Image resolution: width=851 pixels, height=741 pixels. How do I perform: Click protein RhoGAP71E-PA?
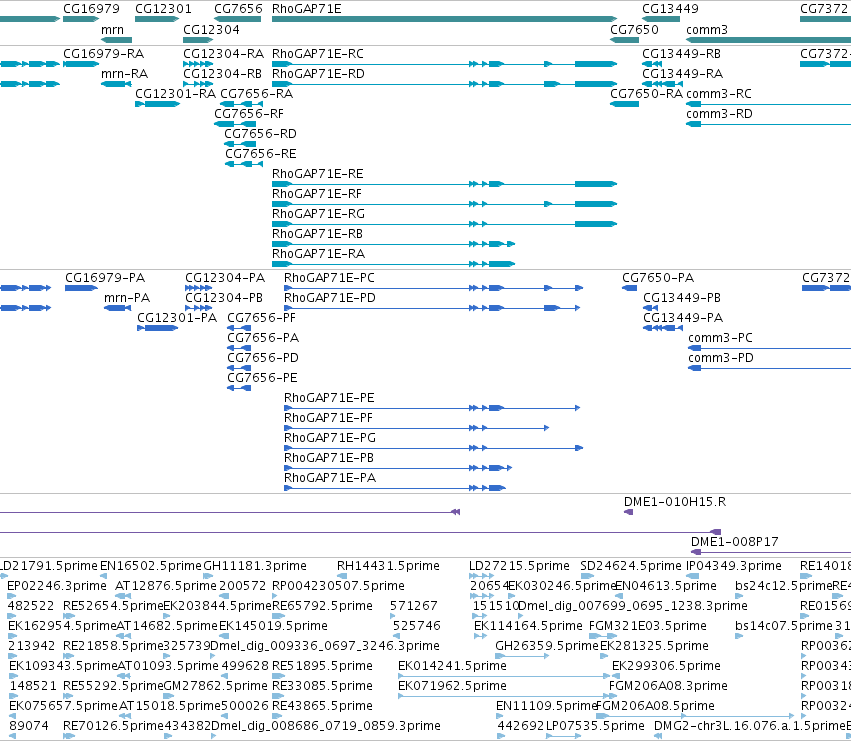tap(329, 479)
